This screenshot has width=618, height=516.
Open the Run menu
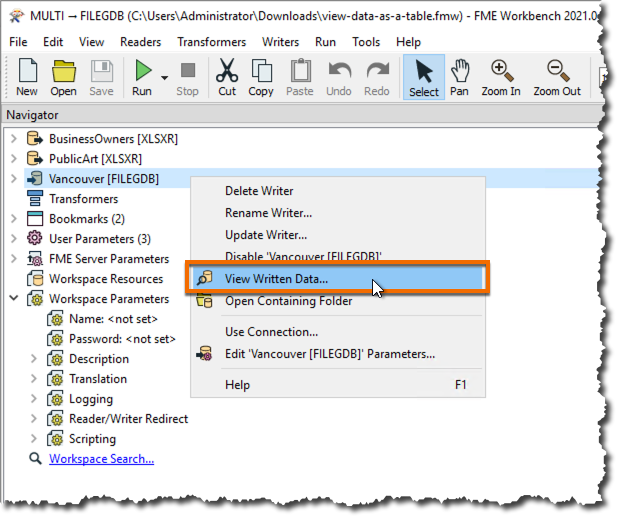(326, 42)
